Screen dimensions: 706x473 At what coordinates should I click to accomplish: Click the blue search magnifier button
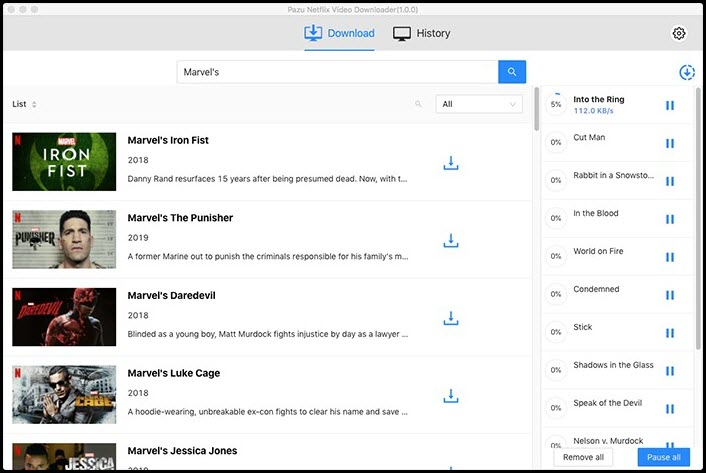pos(512,72)
